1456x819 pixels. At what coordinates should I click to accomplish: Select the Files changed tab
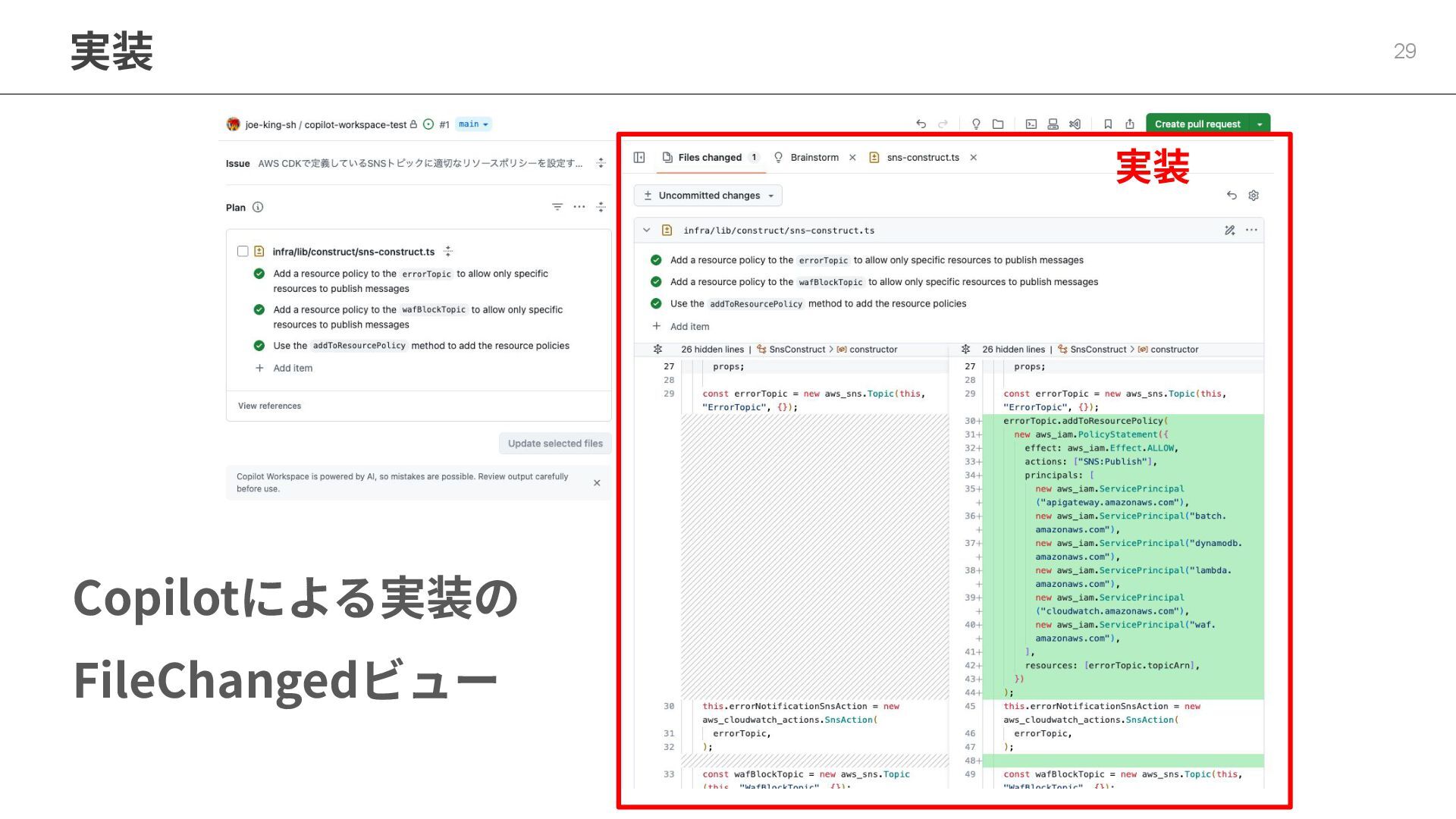pos(709,158)
